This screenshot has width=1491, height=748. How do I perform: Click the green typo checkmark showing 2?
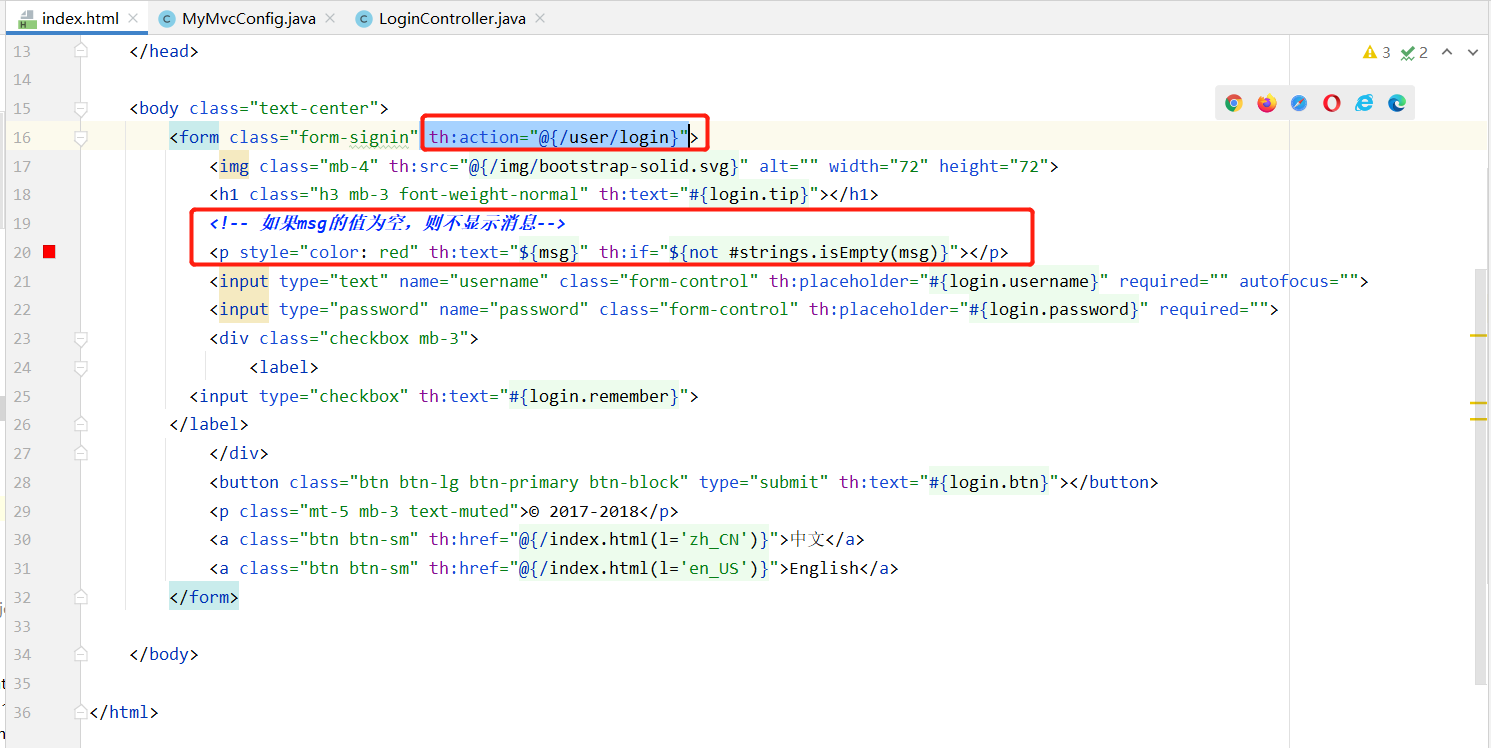[x=1414, y=52]
